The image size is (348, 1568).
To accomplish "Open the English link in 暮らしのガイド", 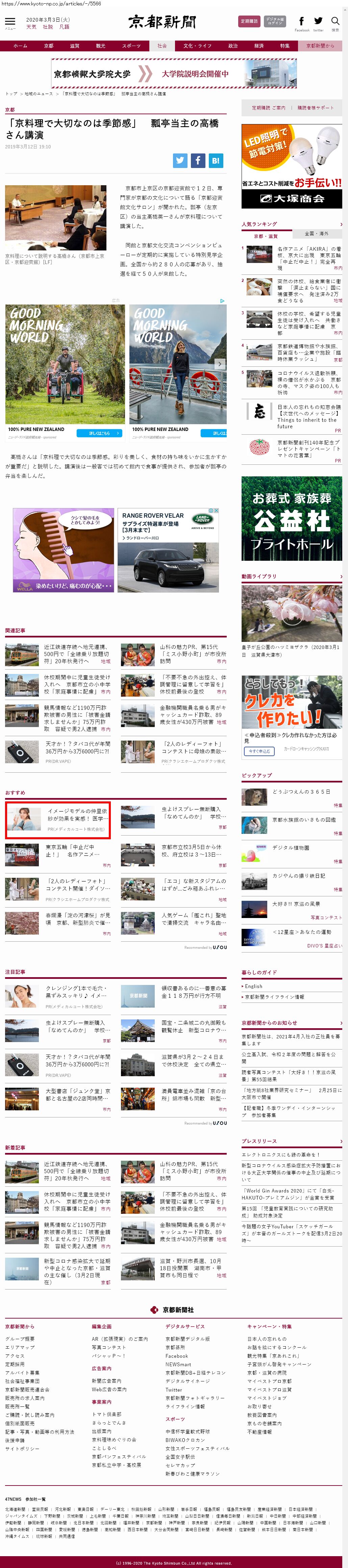I will (x=254, y=986).
